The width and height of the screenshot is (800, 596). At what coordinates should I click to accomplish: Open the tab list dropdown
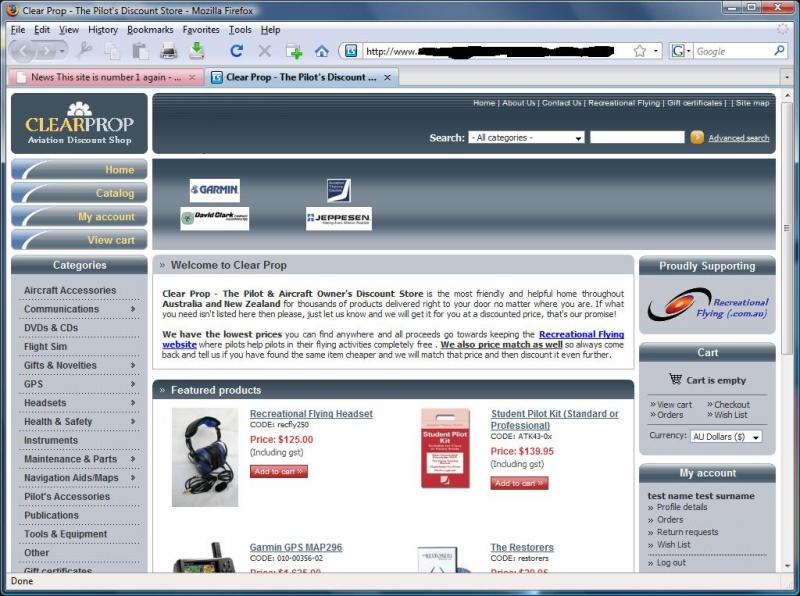point(787,78)
